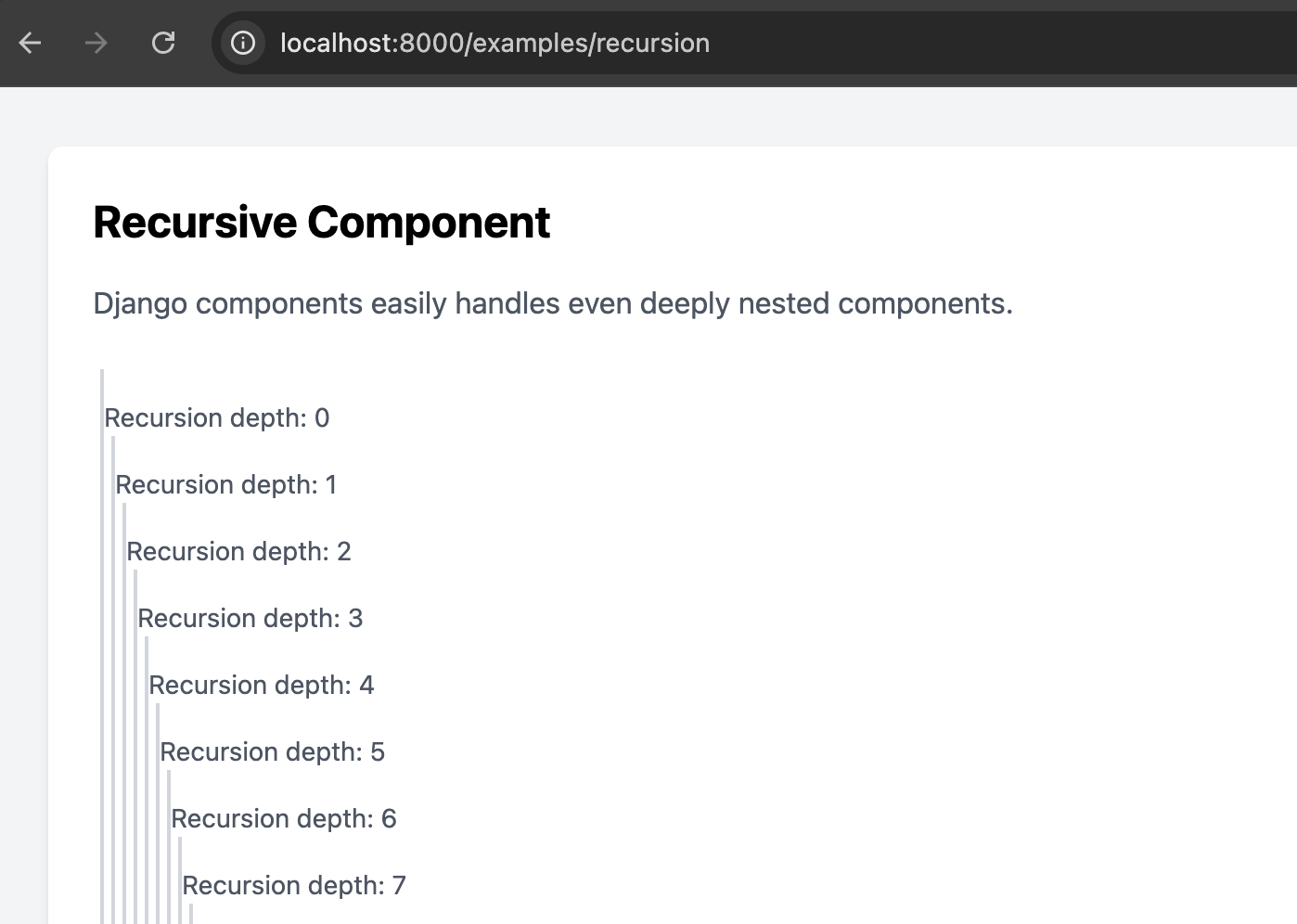Click the short nesting line below depth 7
The width and height of the screenshot is (1297, 924).
coord(191,914)
